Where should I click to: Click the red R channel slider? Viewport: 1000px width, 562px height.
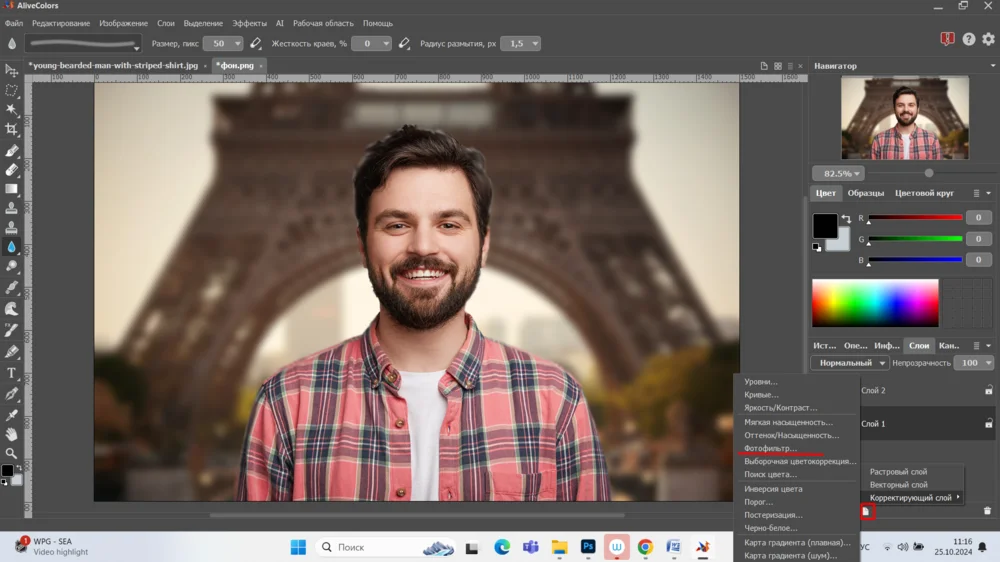pyautogui.click(x=915, y=218)
